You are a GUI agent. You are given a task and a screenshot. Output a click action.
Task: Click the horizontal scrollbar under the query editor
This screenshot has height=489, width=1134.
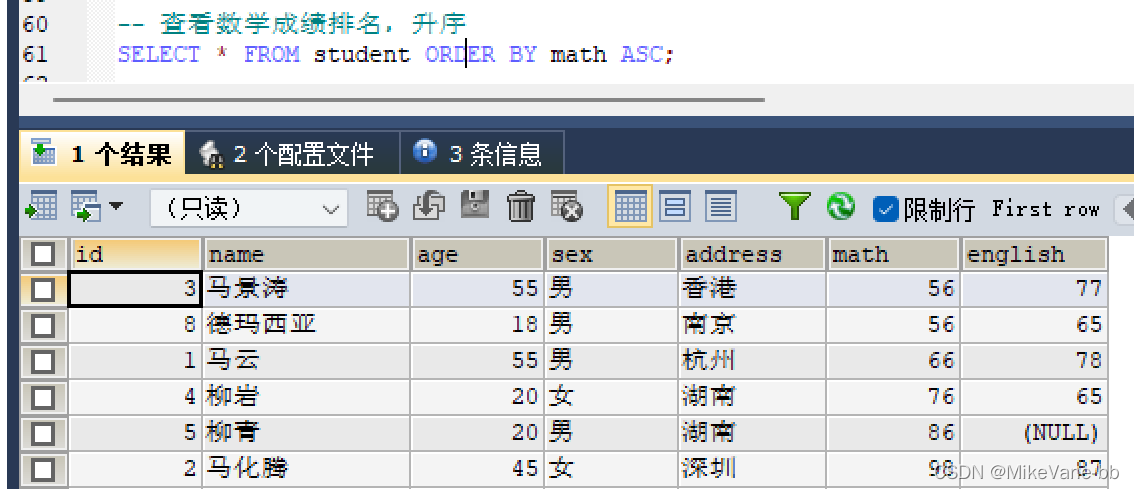point(409,100)
